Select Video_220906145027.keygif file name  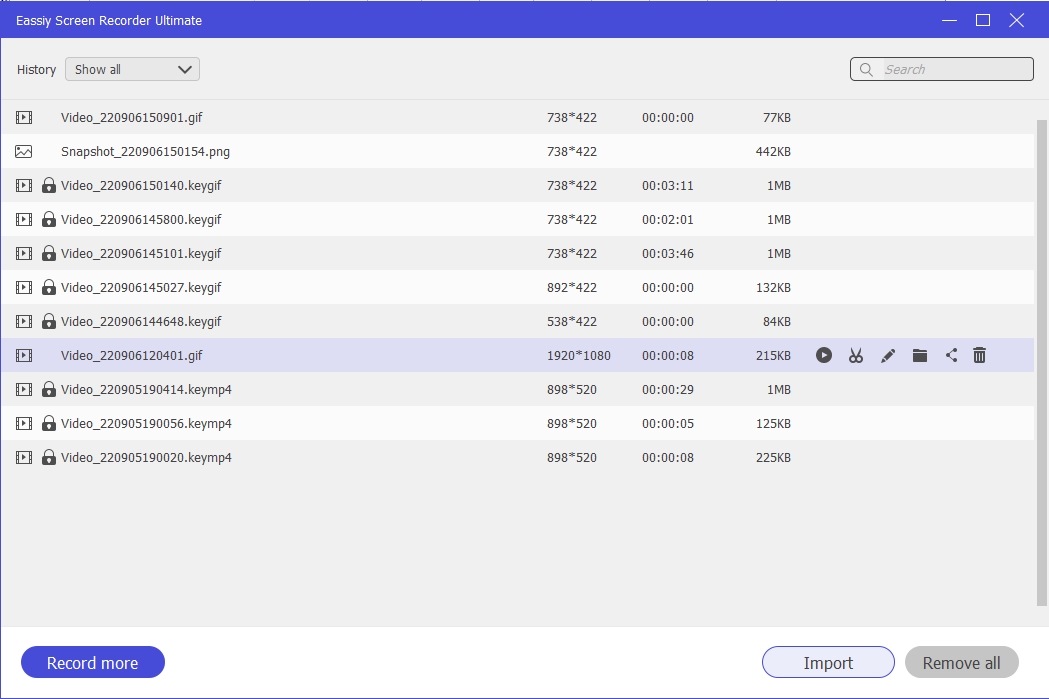[x=141, y=288]
